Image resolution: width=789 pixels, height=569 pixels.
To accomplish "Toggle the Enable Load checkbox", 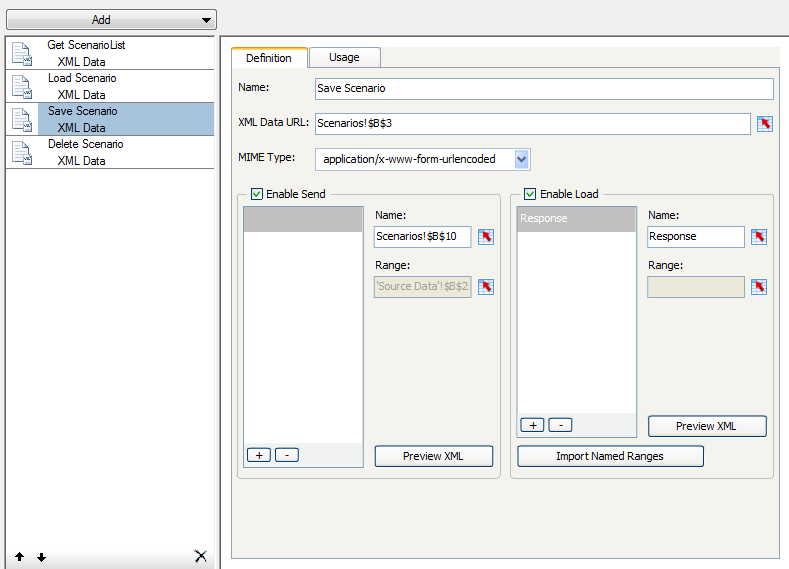I will (530, 194).
